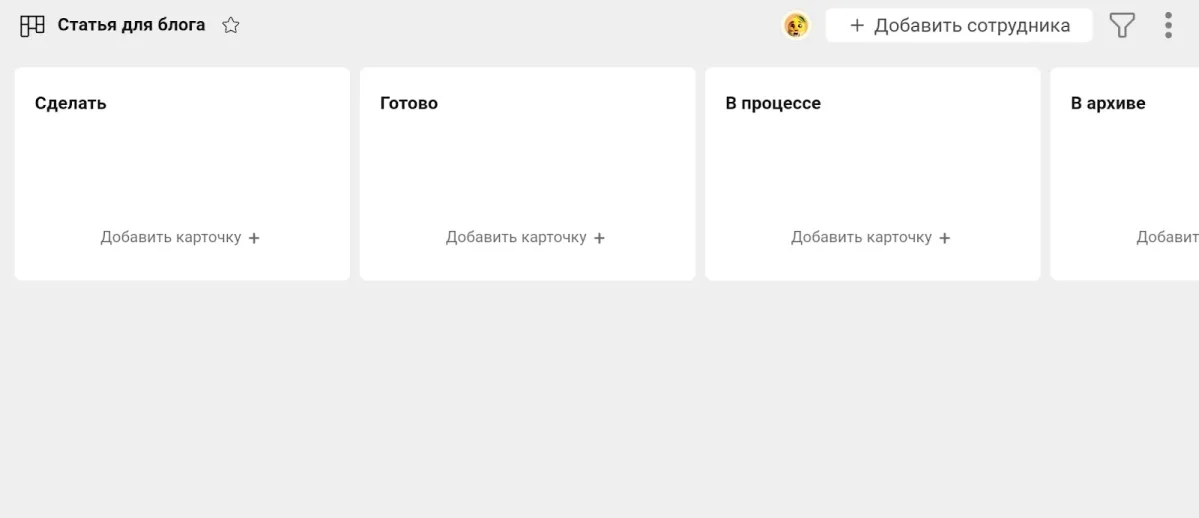This screenshot has width=1199, height=518.
Task: Select the "В архиве" column header
Action: click(1108, 103)
